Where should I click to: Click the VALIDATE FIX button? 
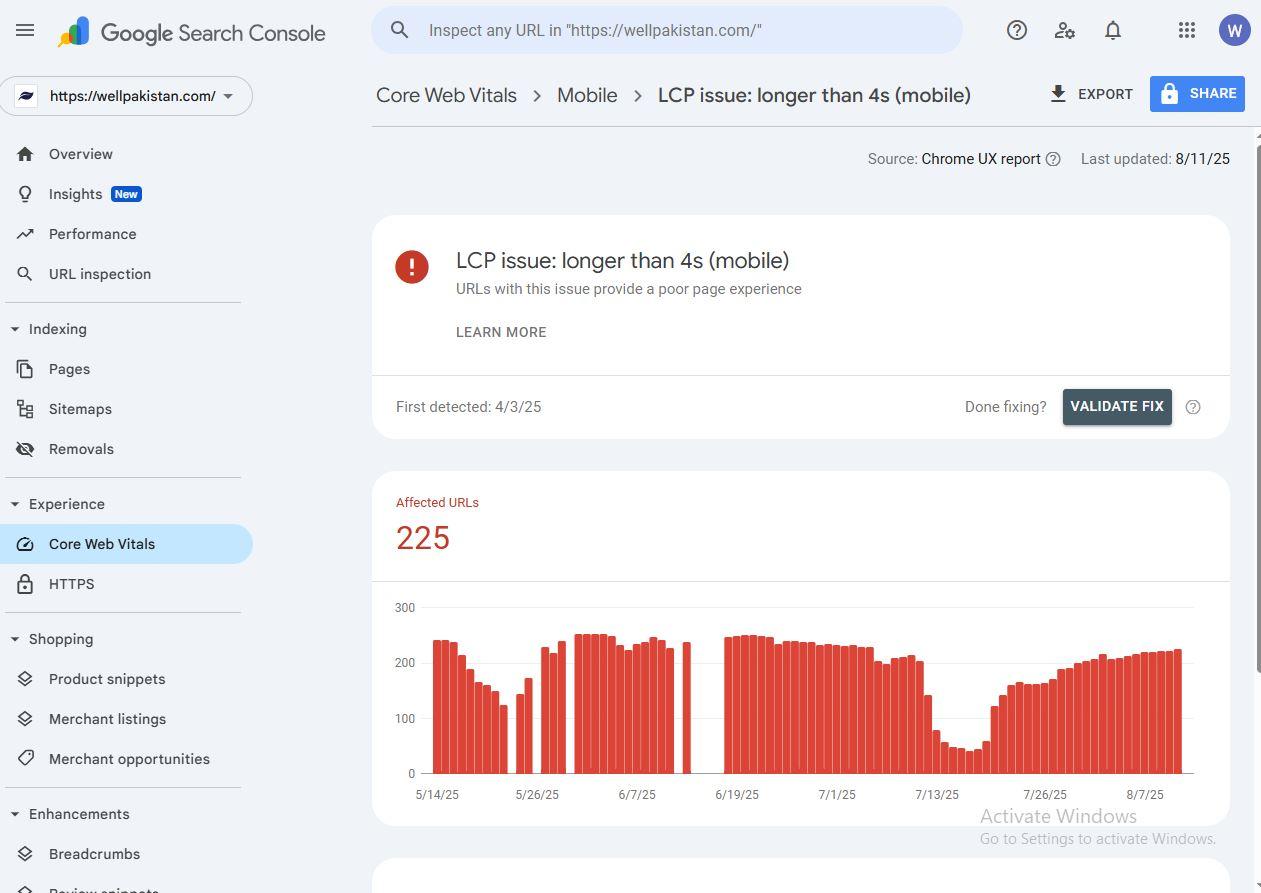tap(1117, 407)
